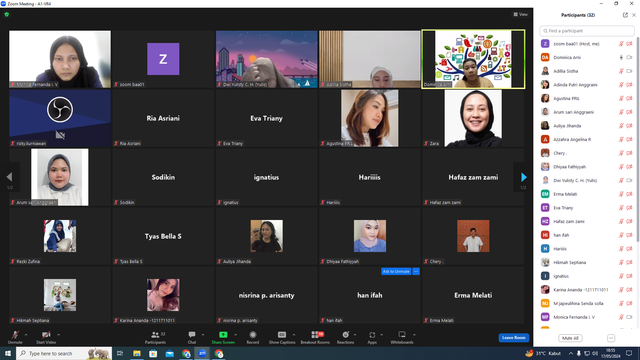Expand the arrow next to Show Captions
Screen dimensions: 640x360
294,335
